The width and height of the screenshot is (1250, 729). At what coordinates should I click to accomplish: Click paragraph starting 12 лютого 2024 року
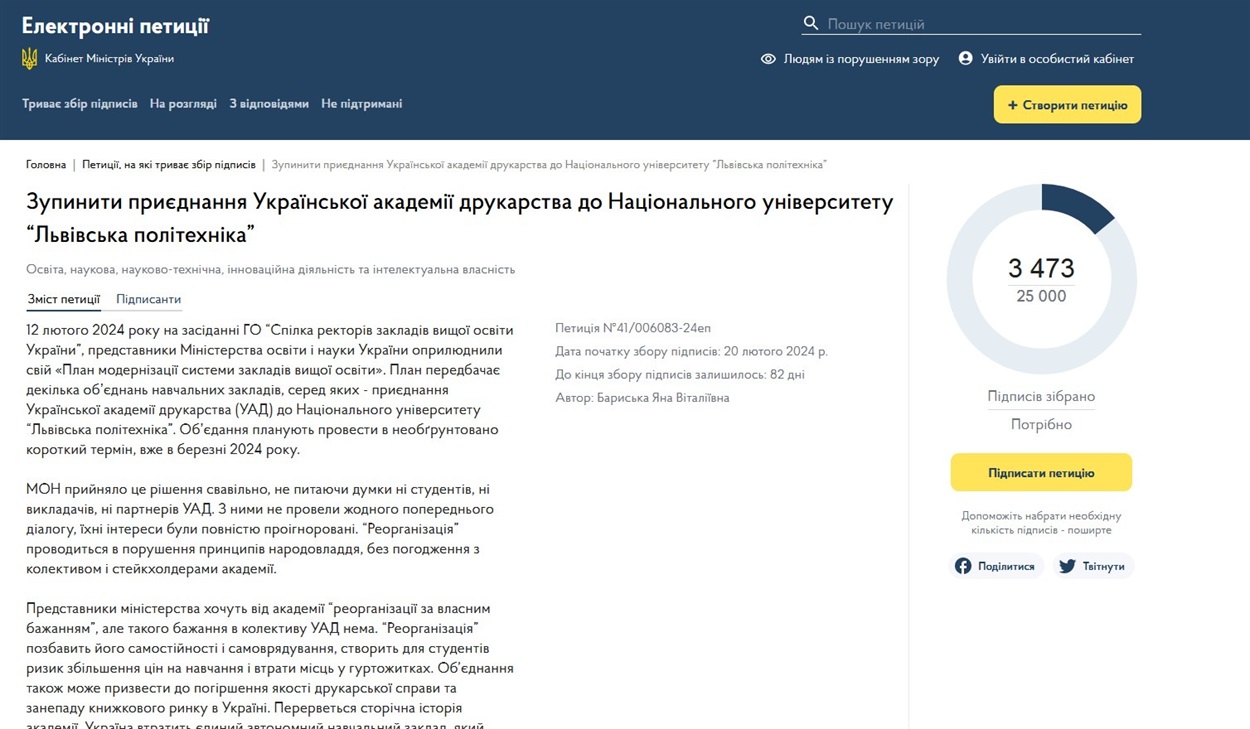click(x=270, y=390)
